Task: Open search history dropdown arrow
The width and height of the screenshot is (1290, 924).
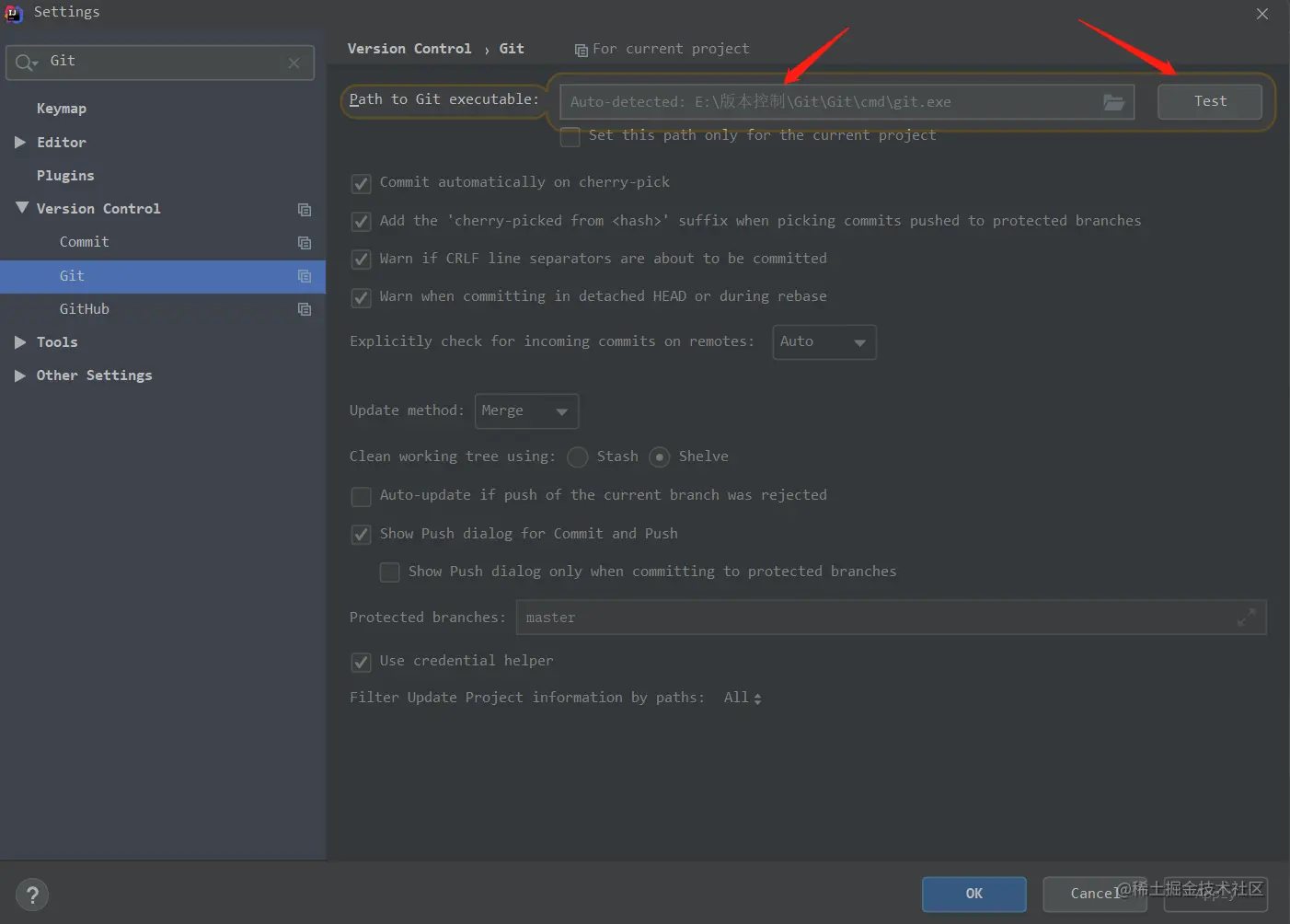Action: [x=36, y=64]
